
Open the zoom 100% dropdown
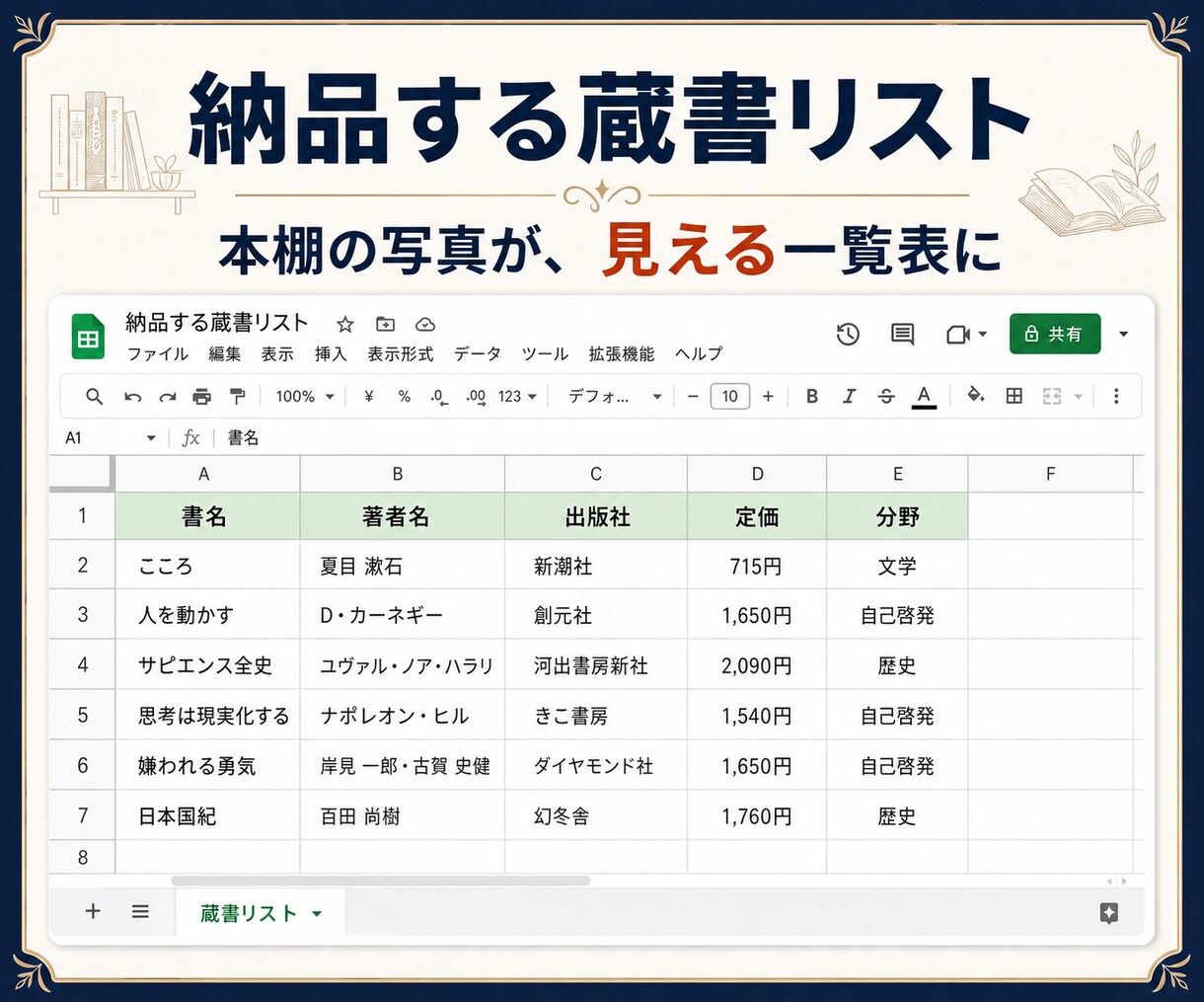(305, 396)
